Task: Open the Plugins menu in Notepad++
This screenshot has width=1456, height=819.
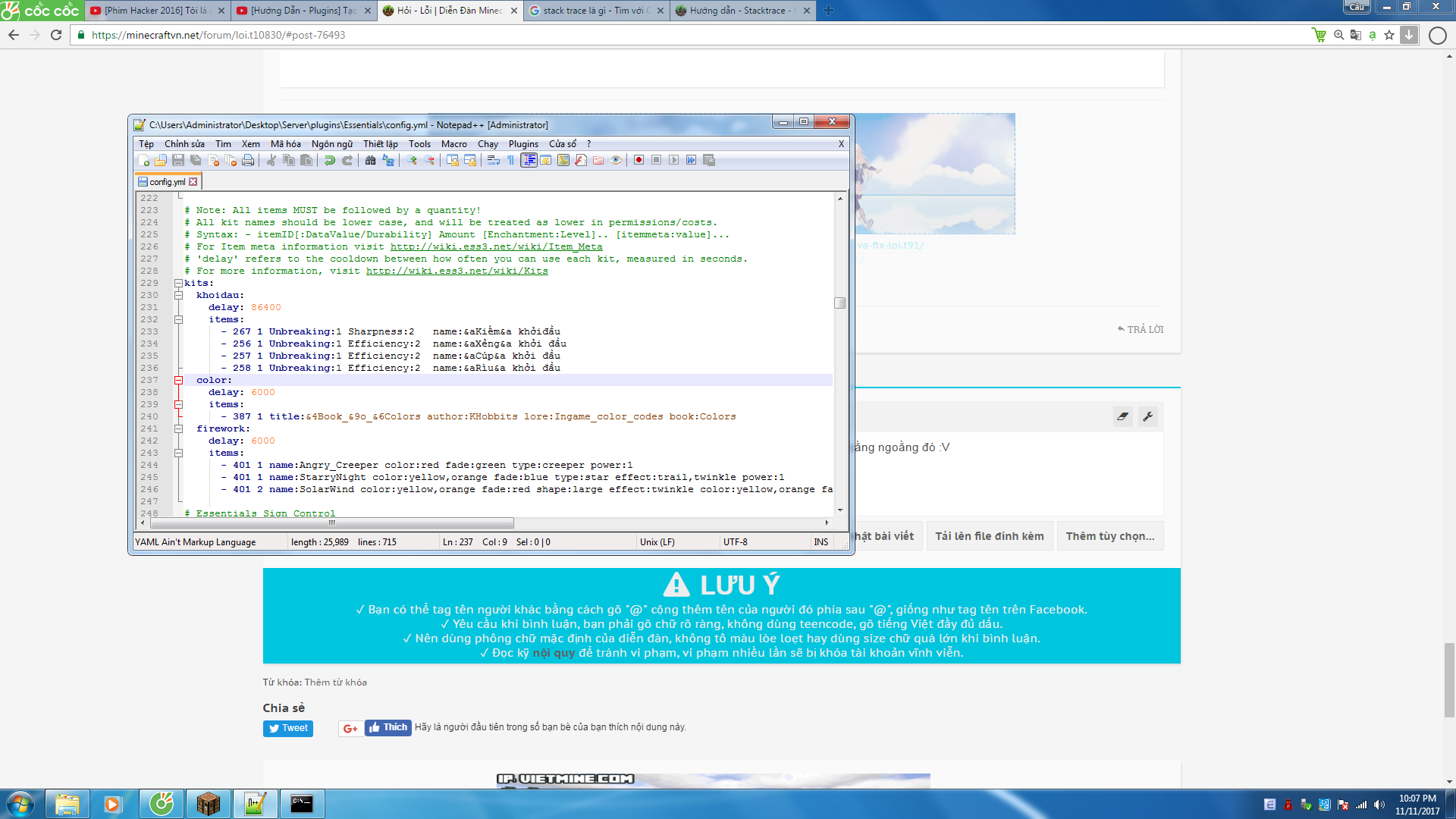Action: [523, 144]
